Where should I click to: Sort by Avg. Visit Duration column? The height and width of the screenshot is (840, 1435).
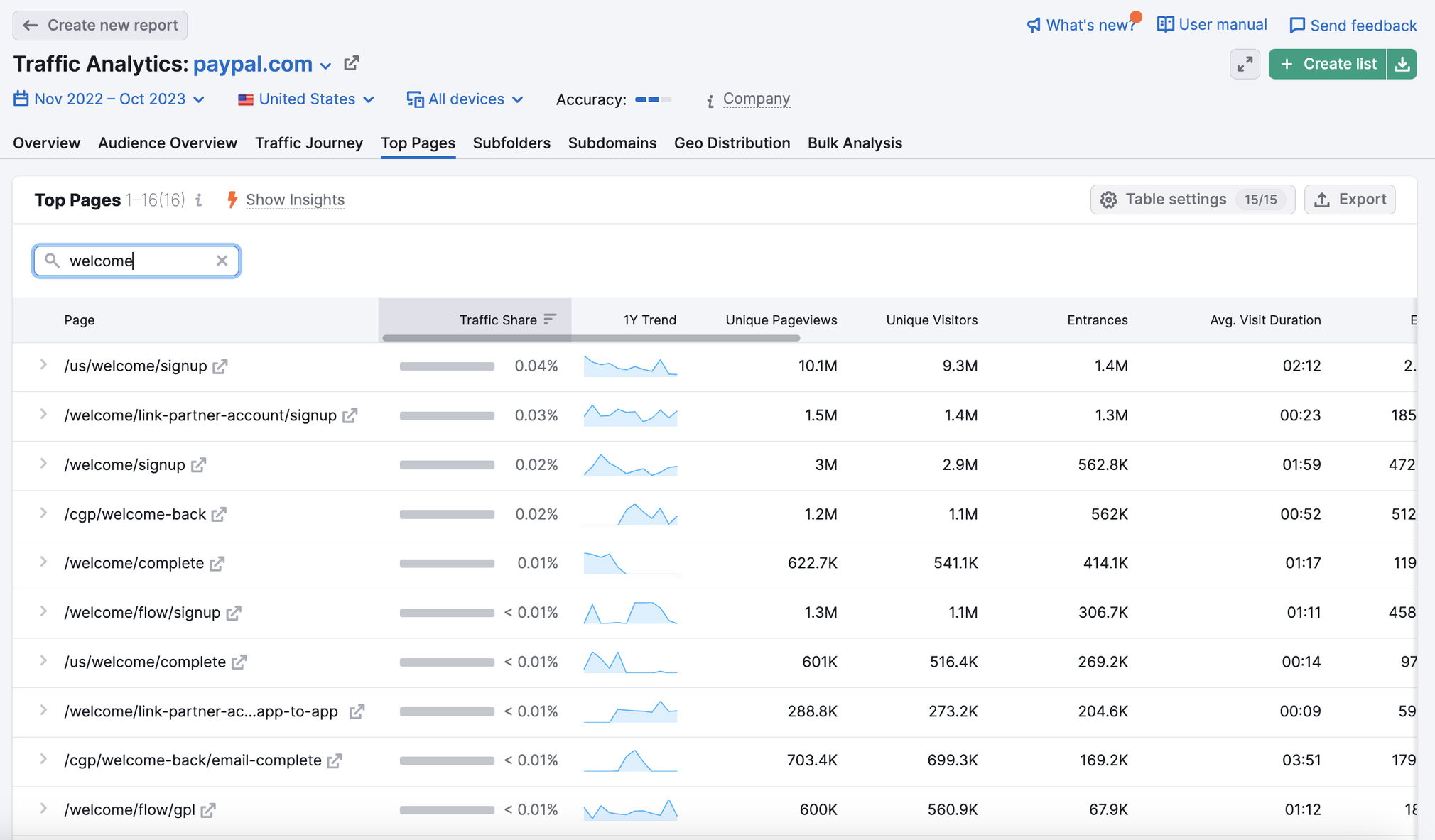point(1265,320)
